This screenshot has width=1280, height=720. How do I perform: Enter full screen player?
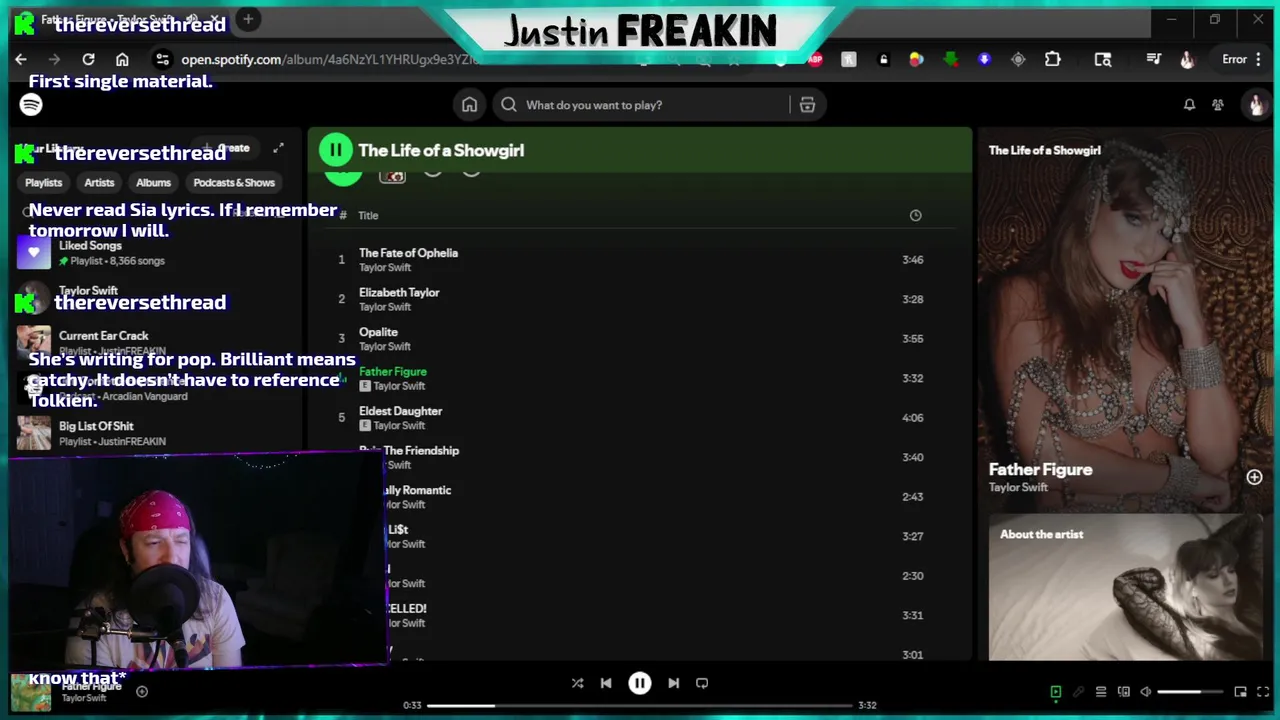[x=1263, y=692]
